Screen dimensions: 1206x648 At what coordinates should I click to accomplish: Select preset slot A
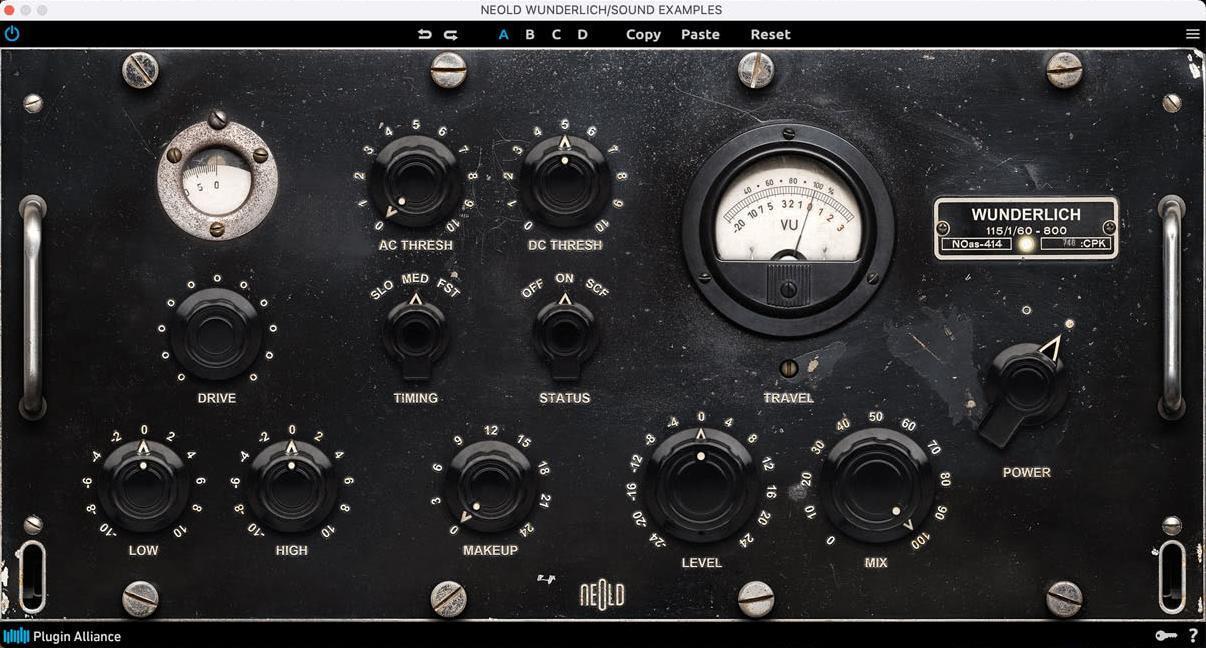[x=504, y=34]
